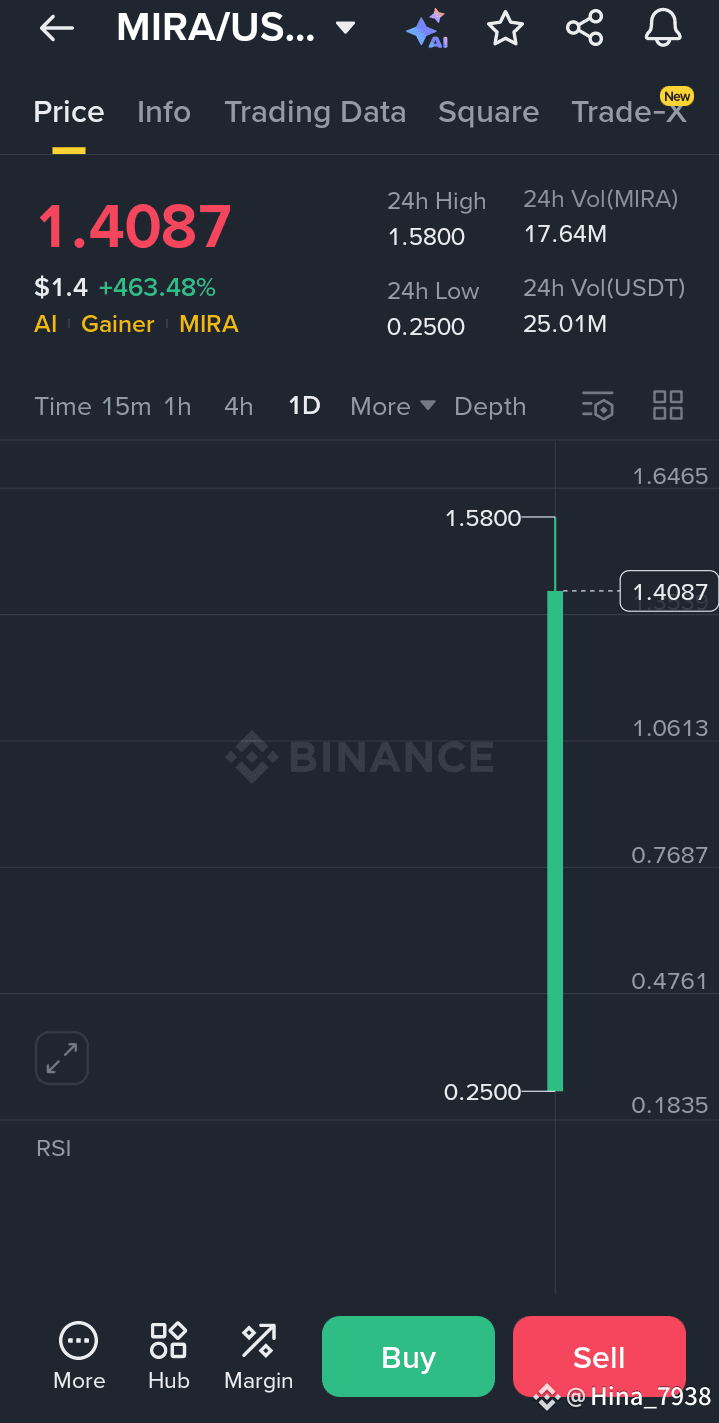719x1423 pixels.
Task: Tap the share icon
Action: [585, 28]
